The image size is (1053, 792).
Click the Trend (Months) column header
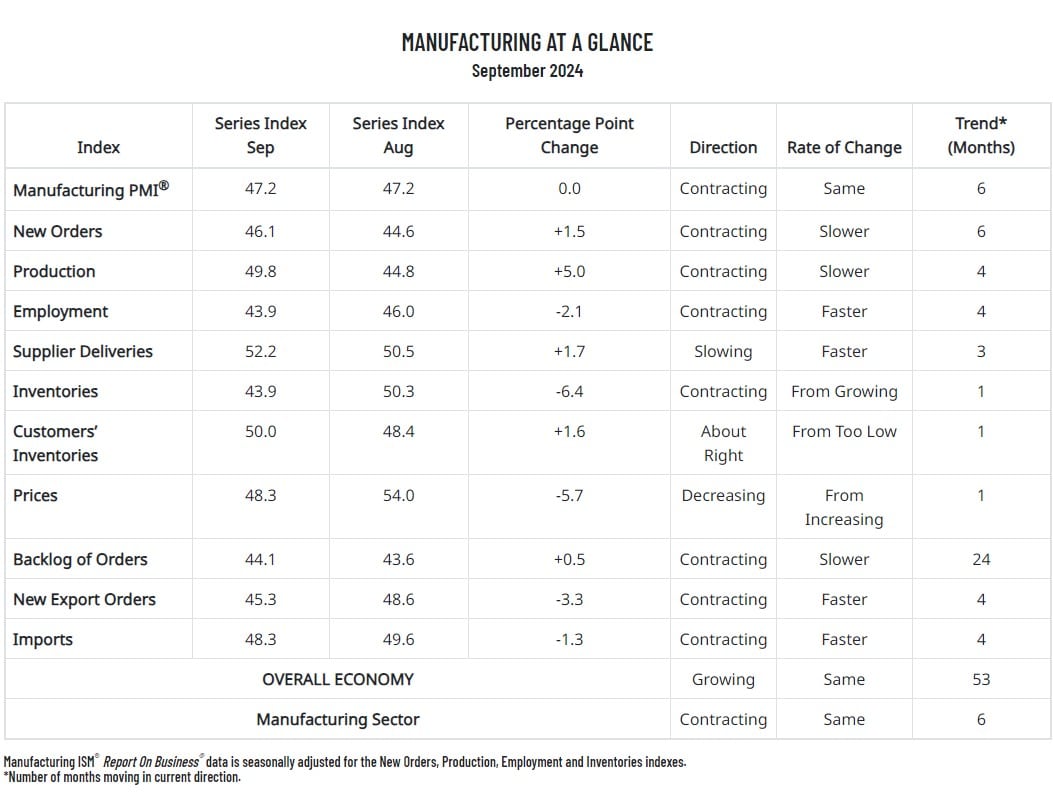tap(980, 135)
